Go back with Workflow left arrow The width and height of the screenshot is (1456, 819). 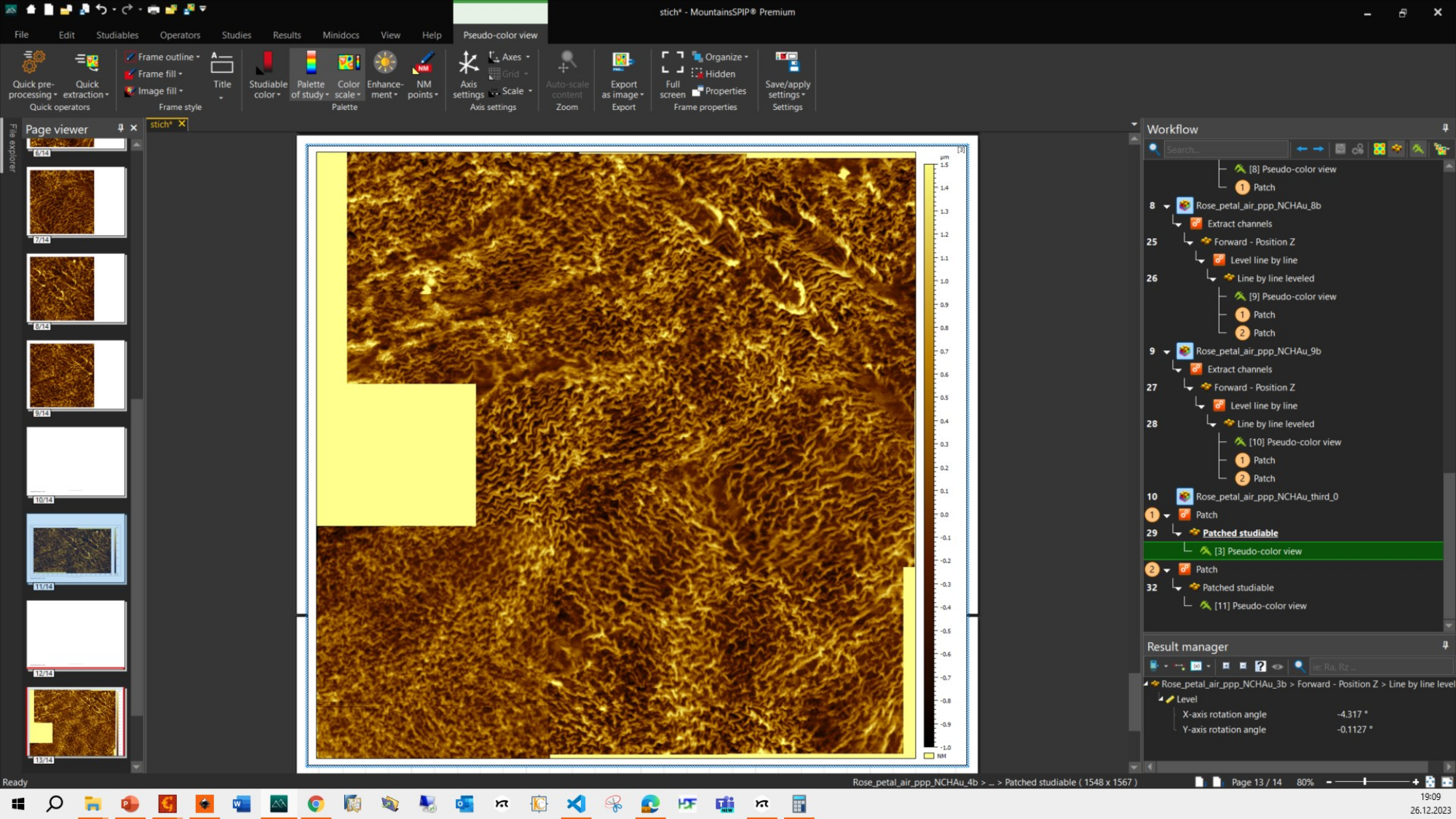(1302, 149)
